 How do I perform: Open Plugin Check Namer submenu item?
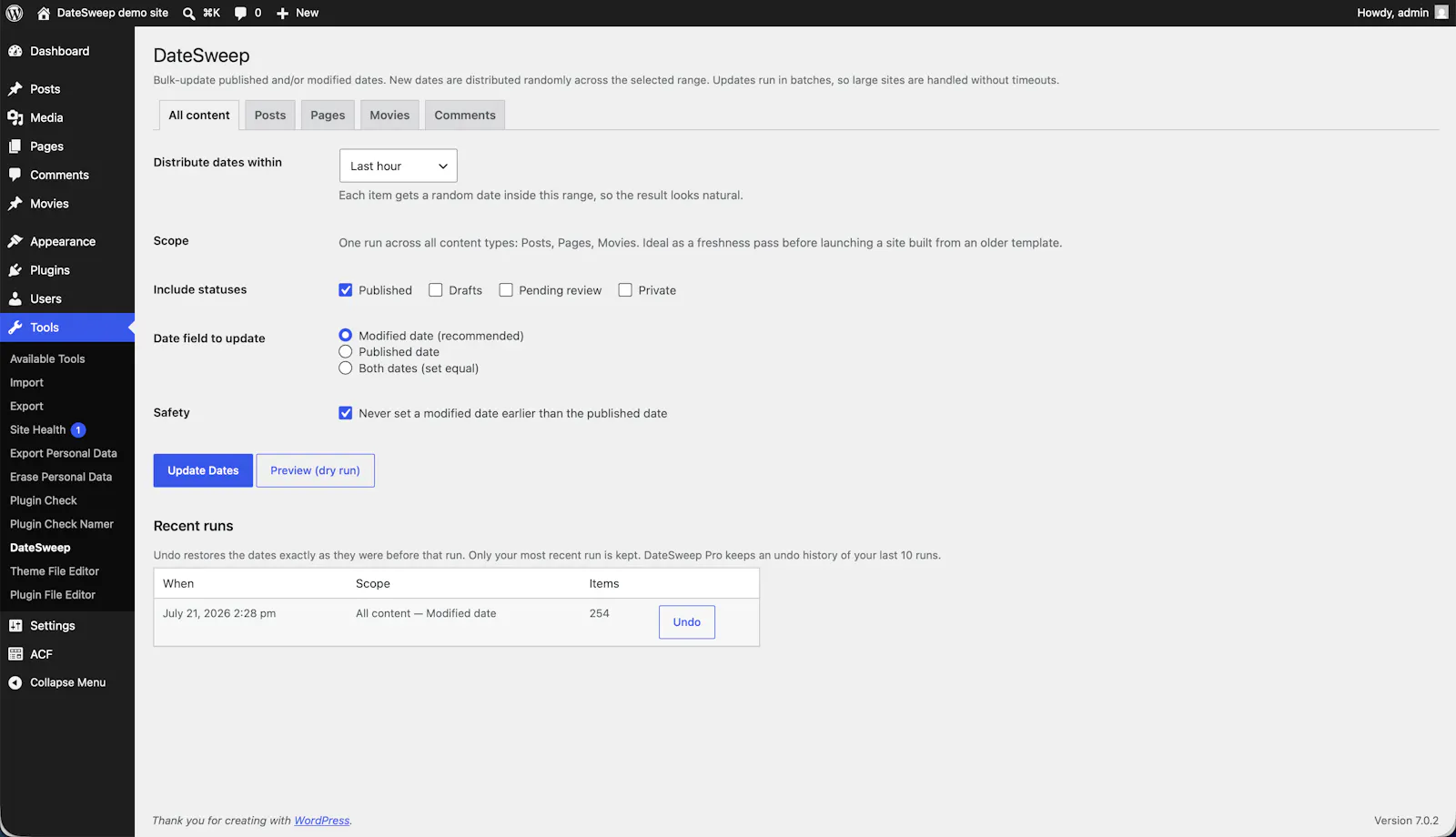pyautogui.click(x=62, y=525)
